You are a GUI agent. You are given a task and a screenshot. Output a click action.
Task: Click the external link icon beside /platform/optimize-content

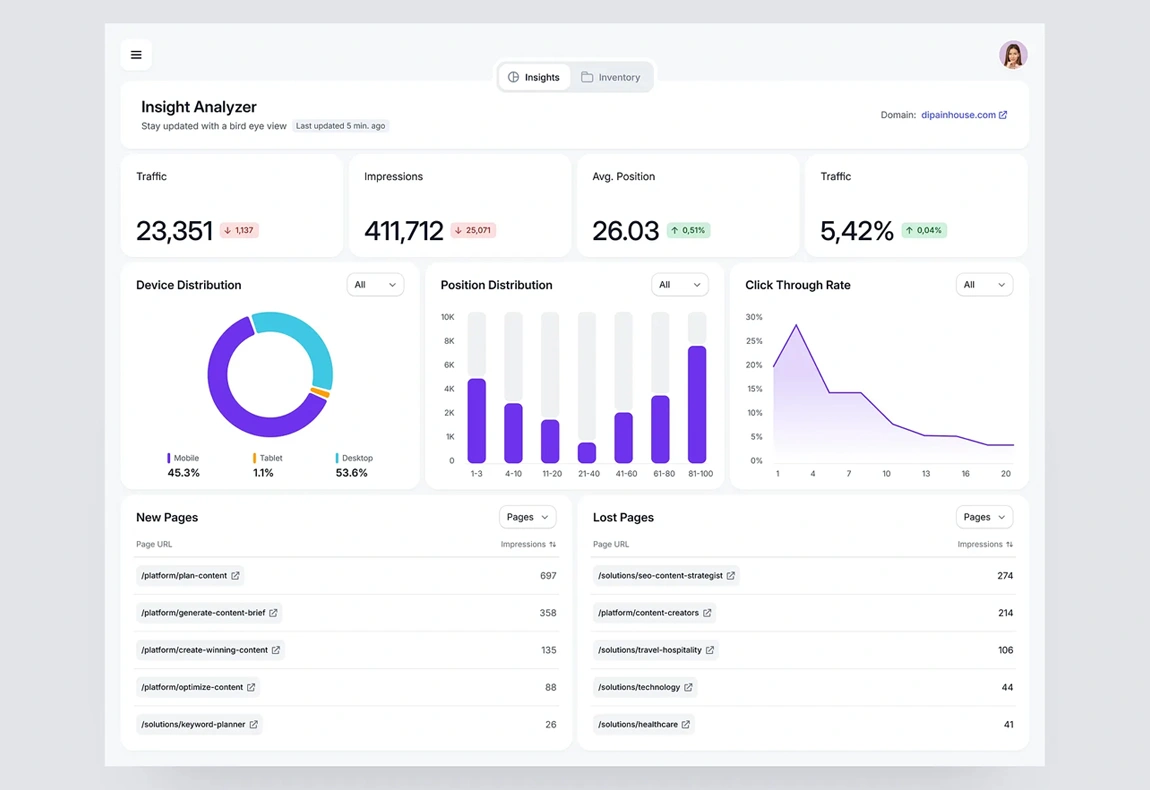point(252,687)
